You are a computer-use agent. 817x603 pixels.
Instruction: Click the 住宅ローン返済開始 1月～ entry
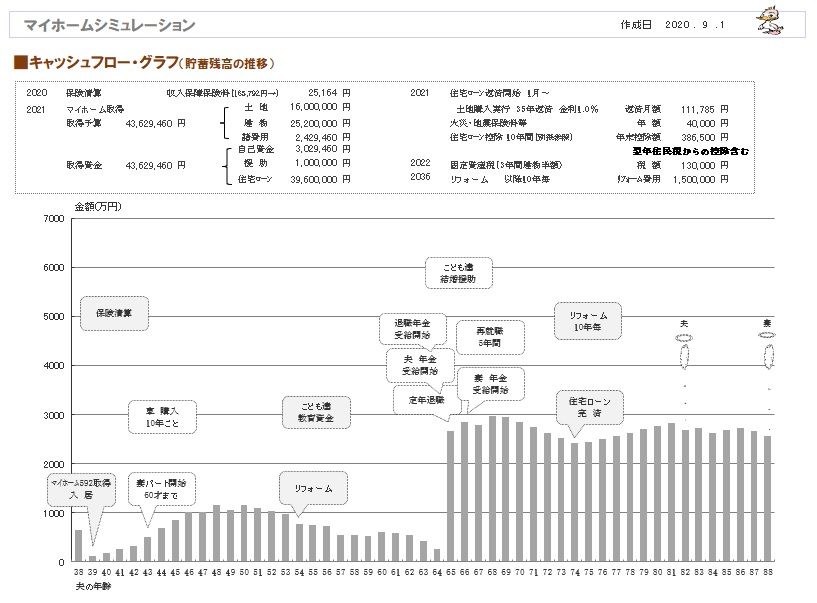pos(500,93)
